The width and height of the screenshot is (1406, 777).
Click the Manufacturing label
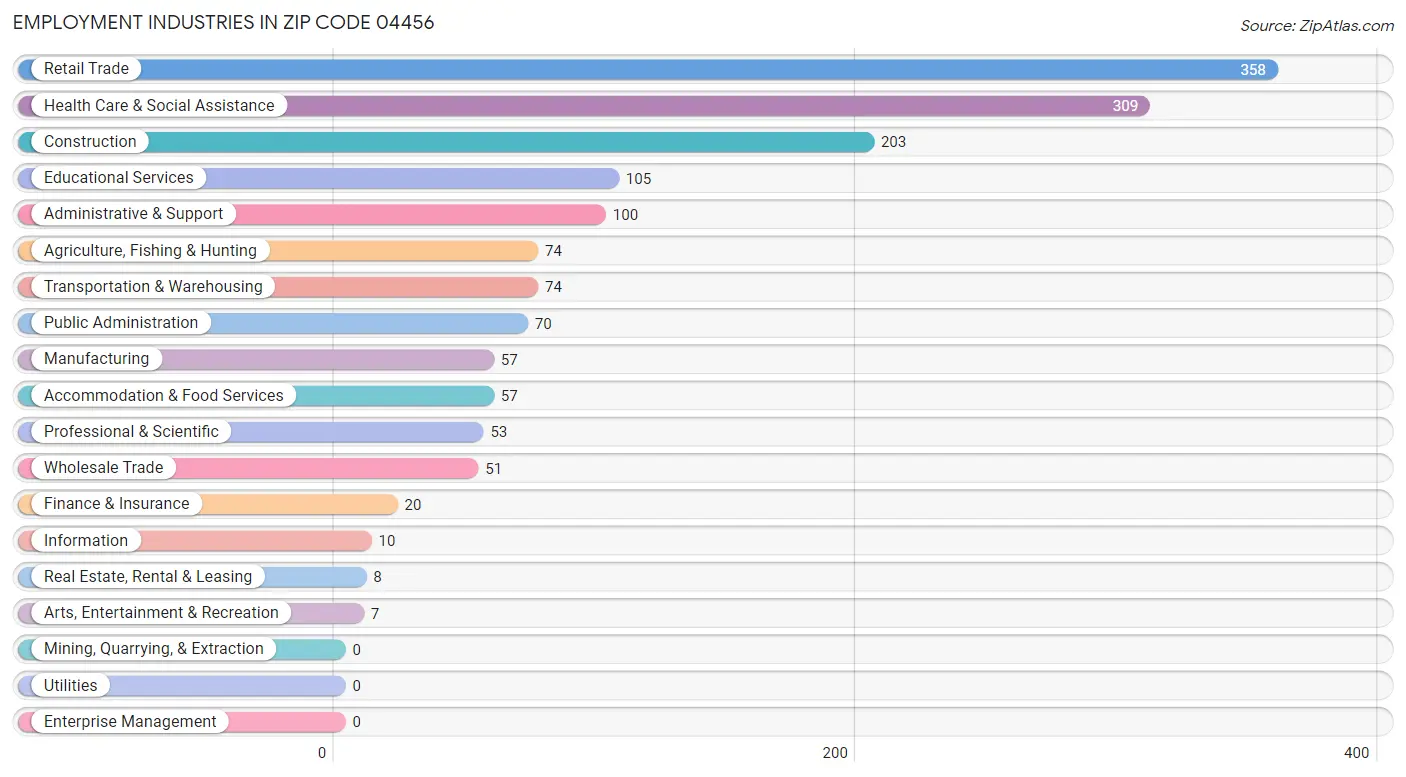[96, 358]
